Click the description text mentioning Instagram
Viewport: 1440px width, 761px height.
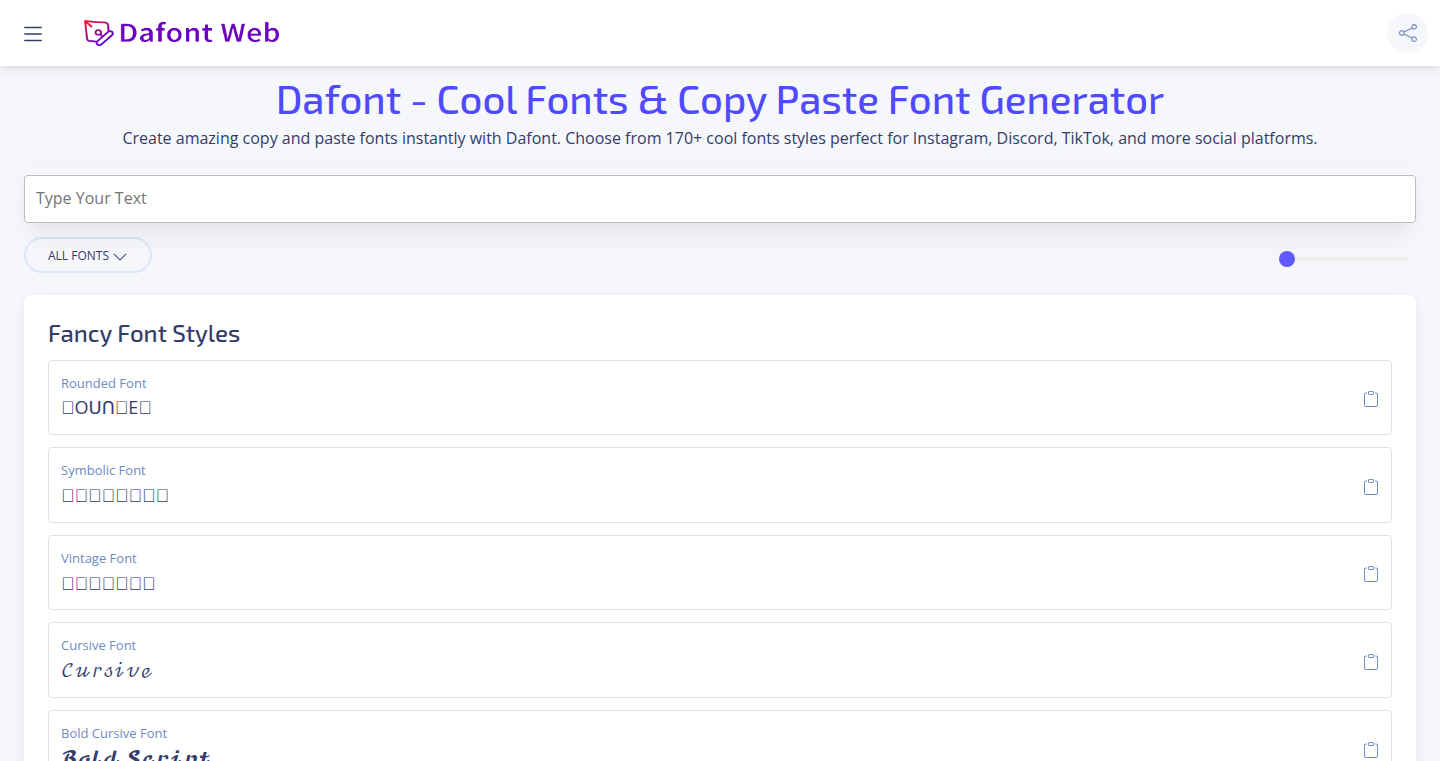tap(720, 138)
